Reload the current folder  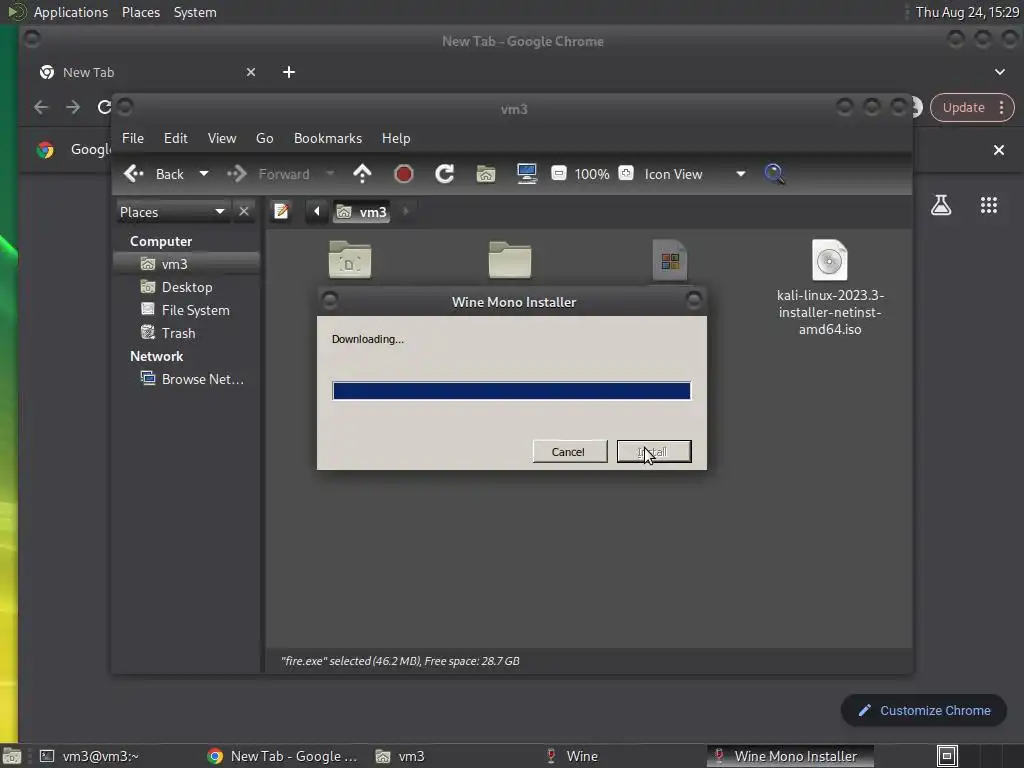point(445,174)
